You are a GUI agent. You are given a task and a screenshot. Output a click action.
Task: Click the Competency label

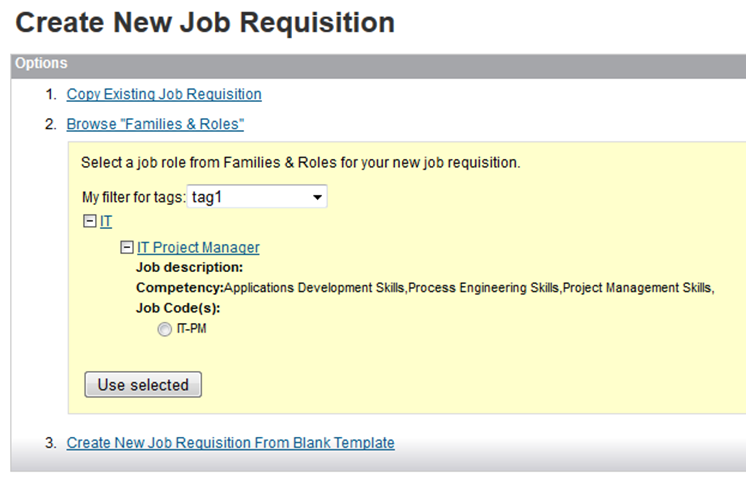[180, 288]
